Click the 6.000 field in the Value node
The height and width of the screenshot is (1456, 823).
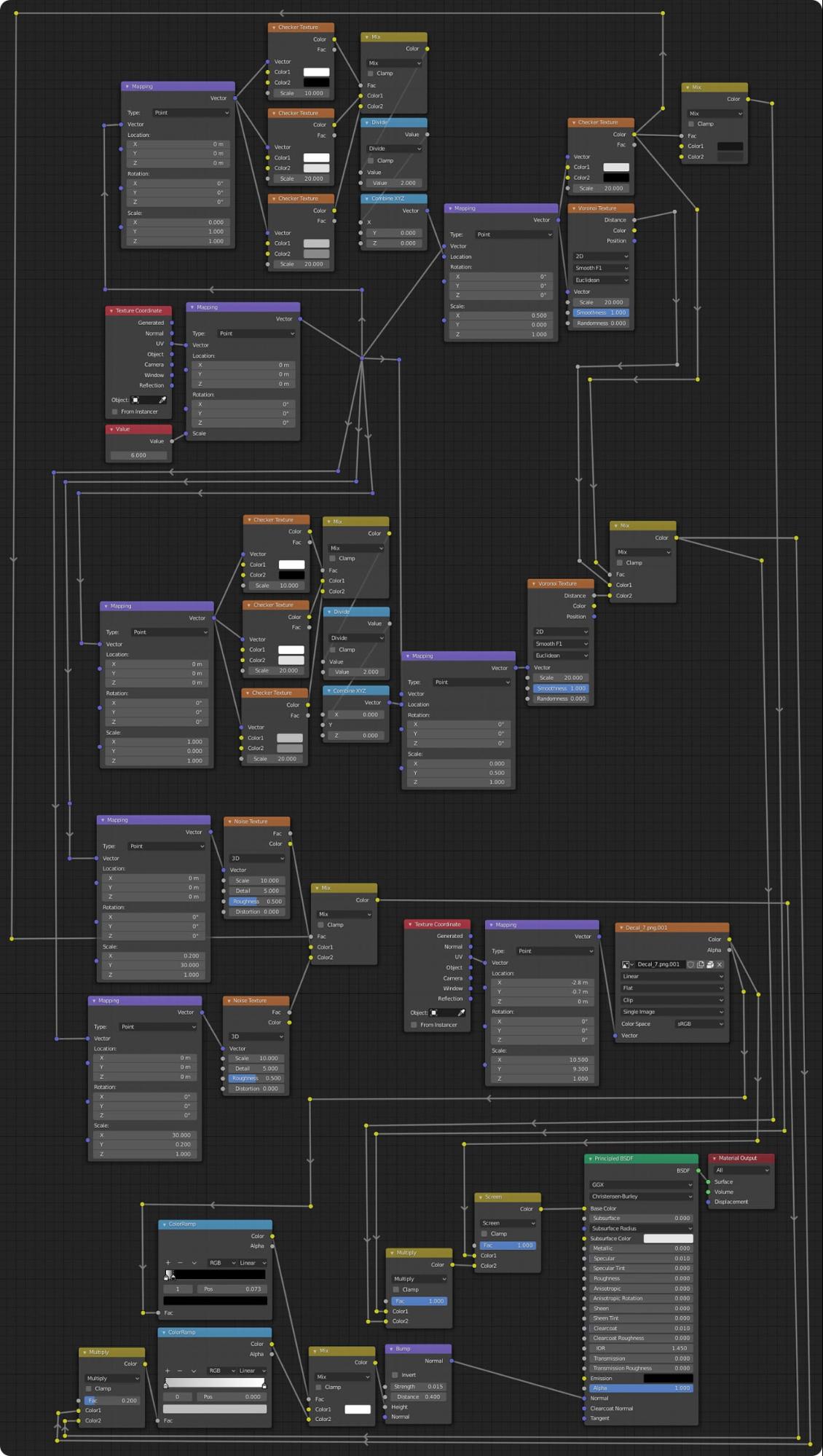[x=138, y=455]
